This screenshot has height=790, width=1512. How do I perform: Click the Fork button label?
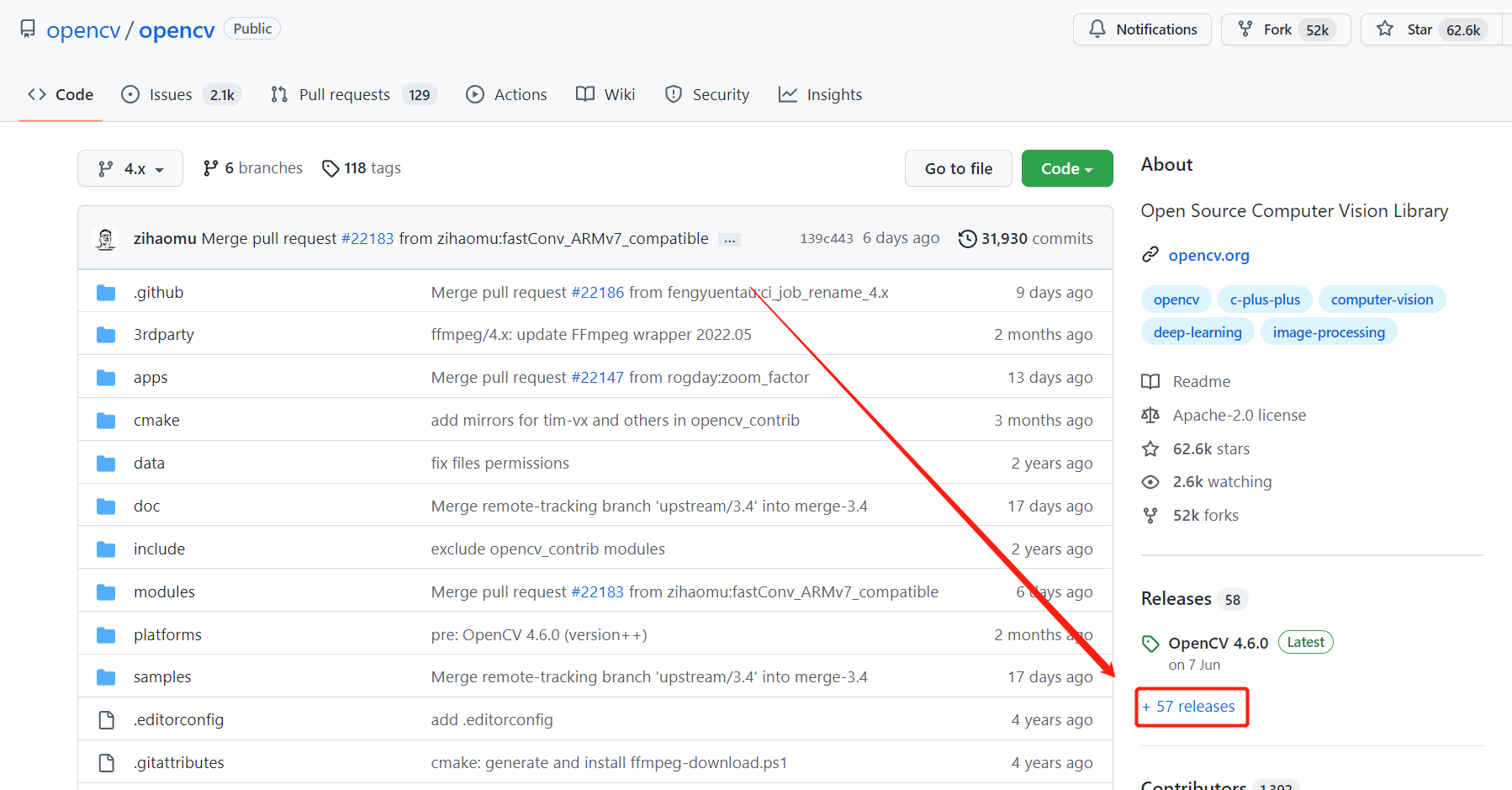1277,29
